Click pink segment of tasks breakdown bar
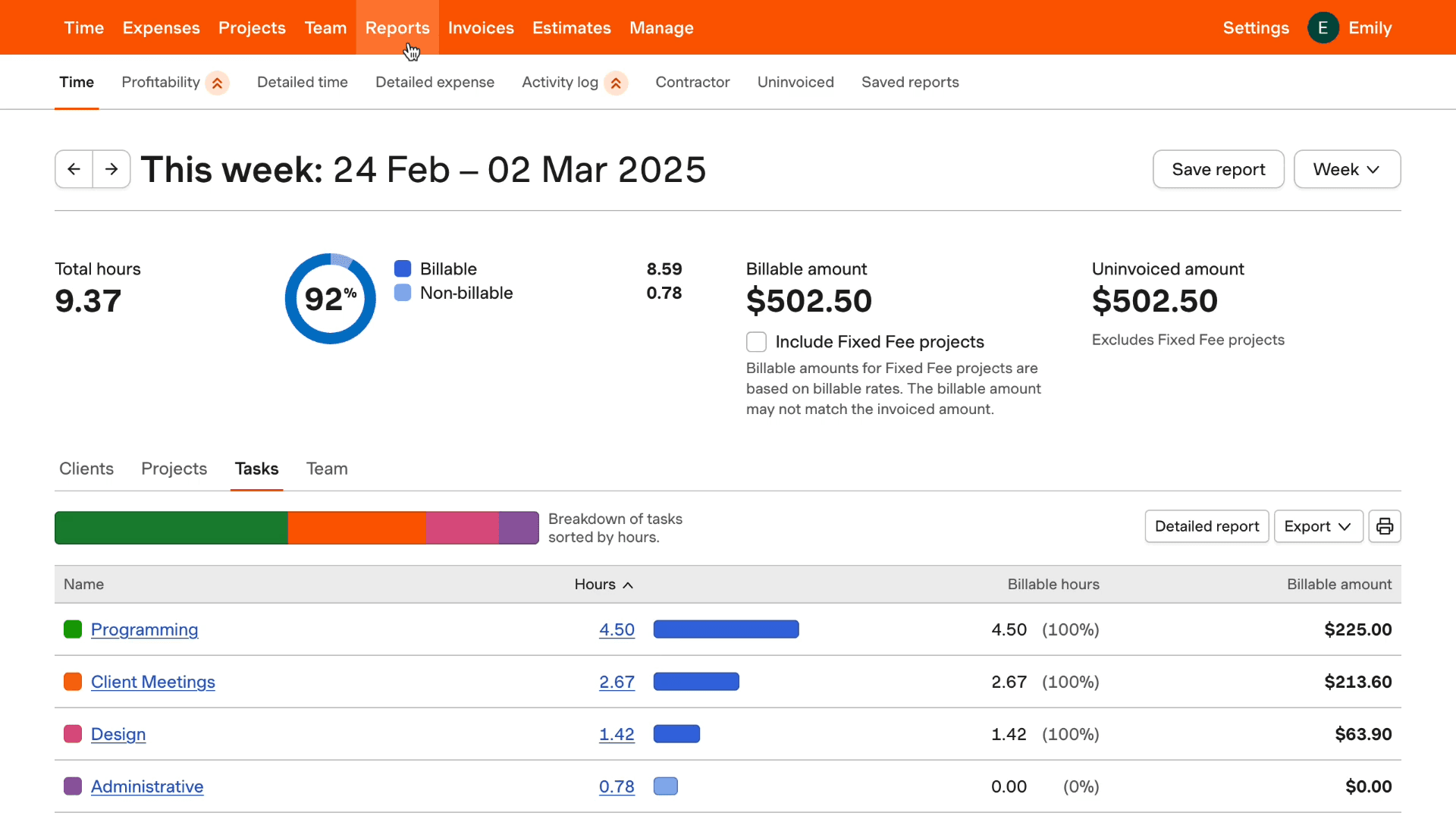The image size is (1456, 819). (x=462, y=528)
